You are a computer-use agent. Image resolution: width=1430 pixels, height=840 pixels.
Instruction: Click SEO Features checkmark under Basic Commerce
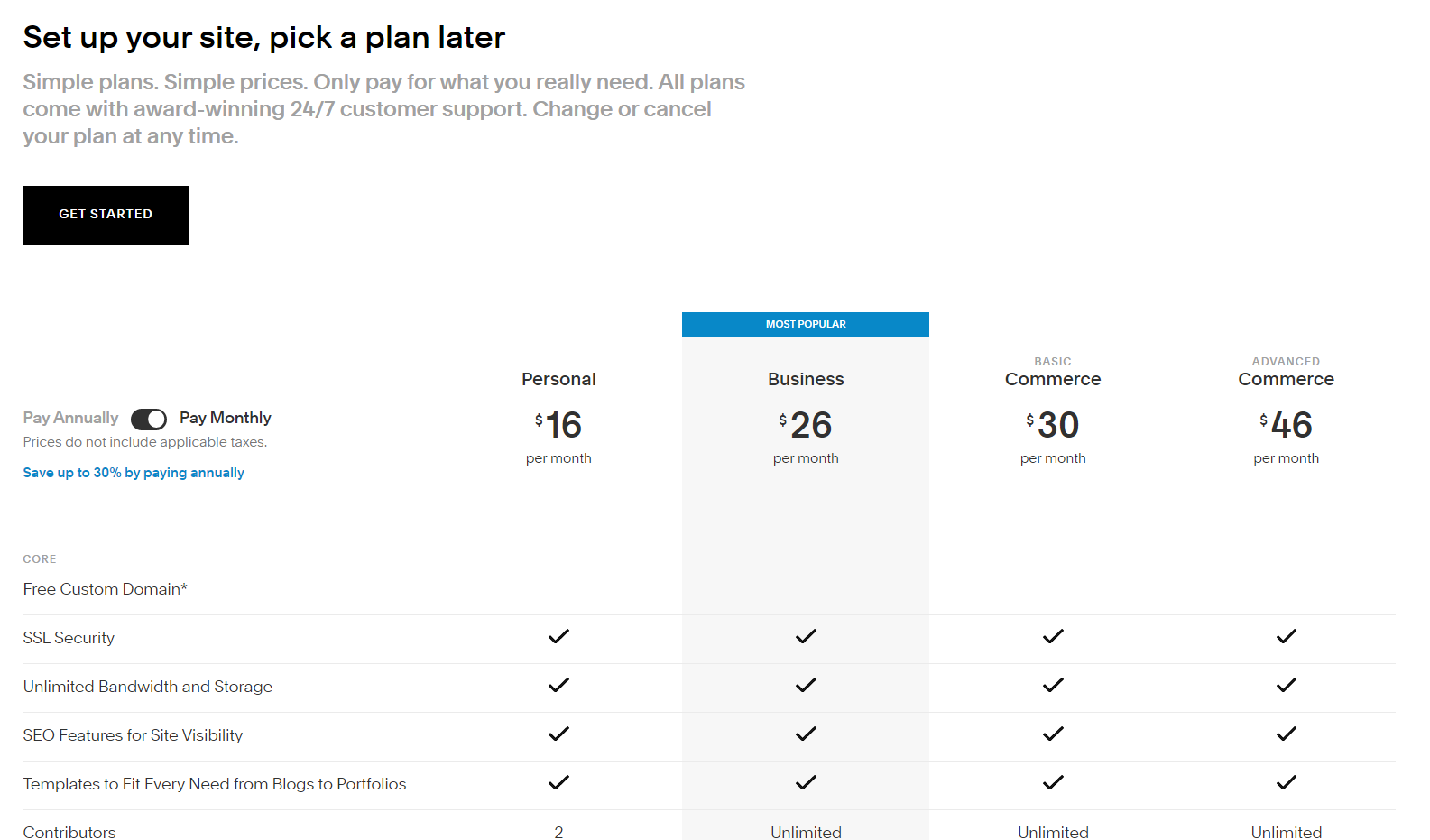[x=1053, y=734]
